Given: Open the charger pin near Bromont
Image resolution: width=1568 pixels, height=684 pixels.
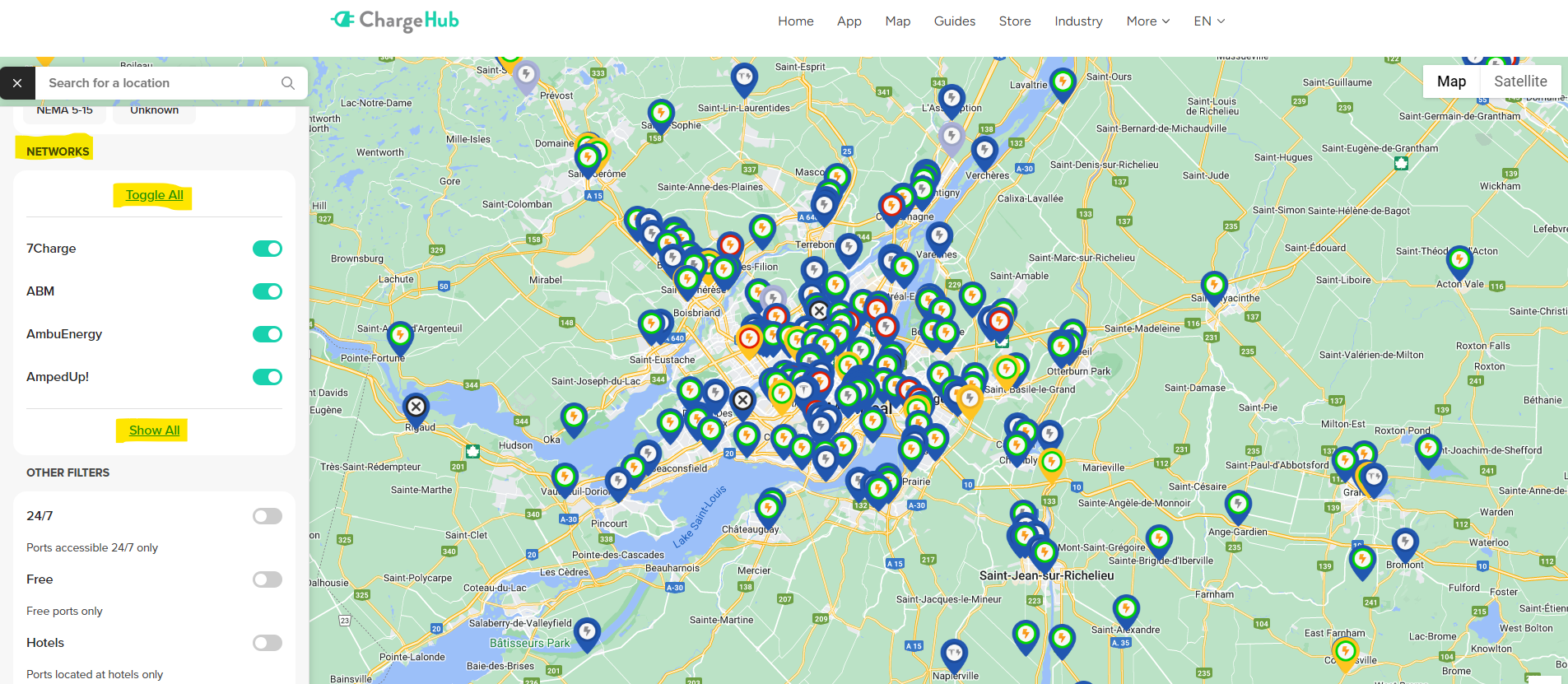Looking at the screenshot, I should pos(1405,545).
